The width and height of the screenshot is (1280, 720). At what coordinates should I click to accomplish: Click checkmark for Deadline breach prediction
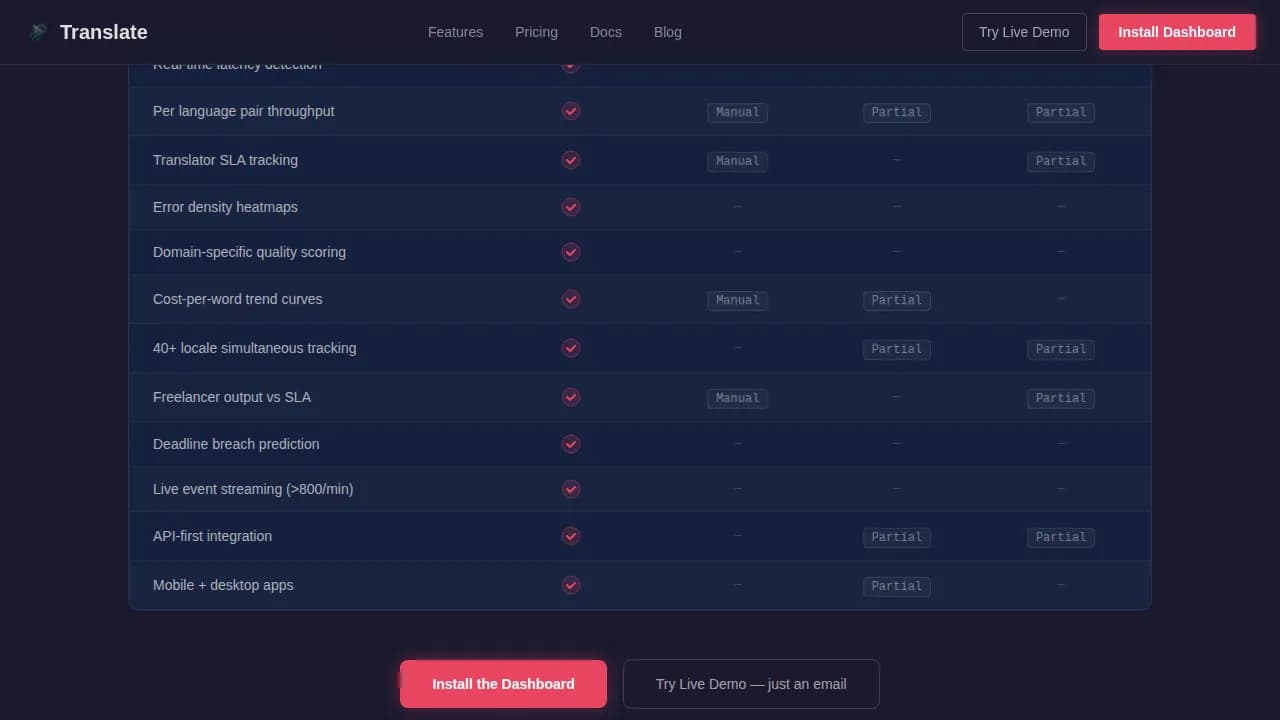(571, 444)
